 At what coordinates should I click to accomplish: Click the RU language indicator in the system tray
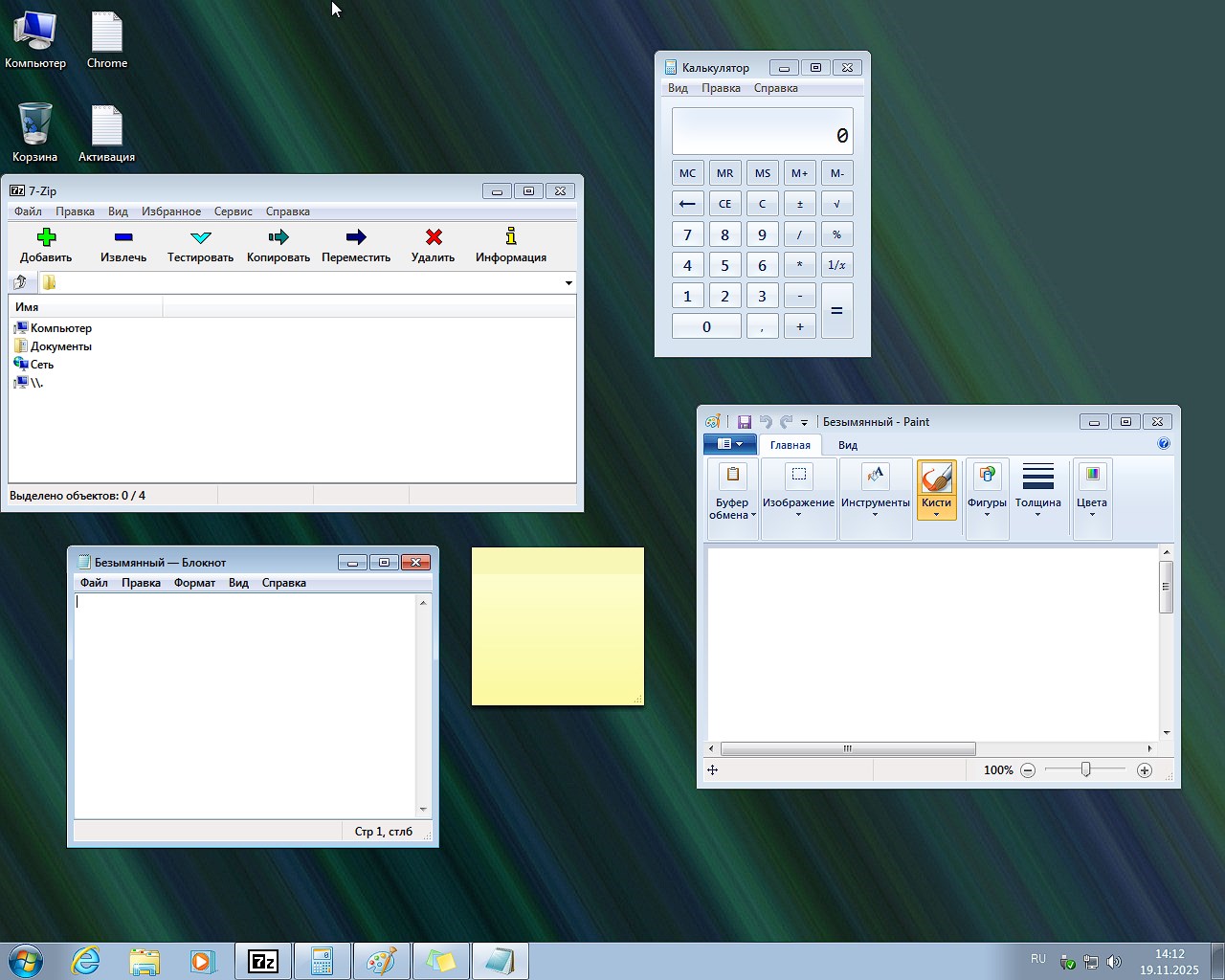click(1037, 959)
